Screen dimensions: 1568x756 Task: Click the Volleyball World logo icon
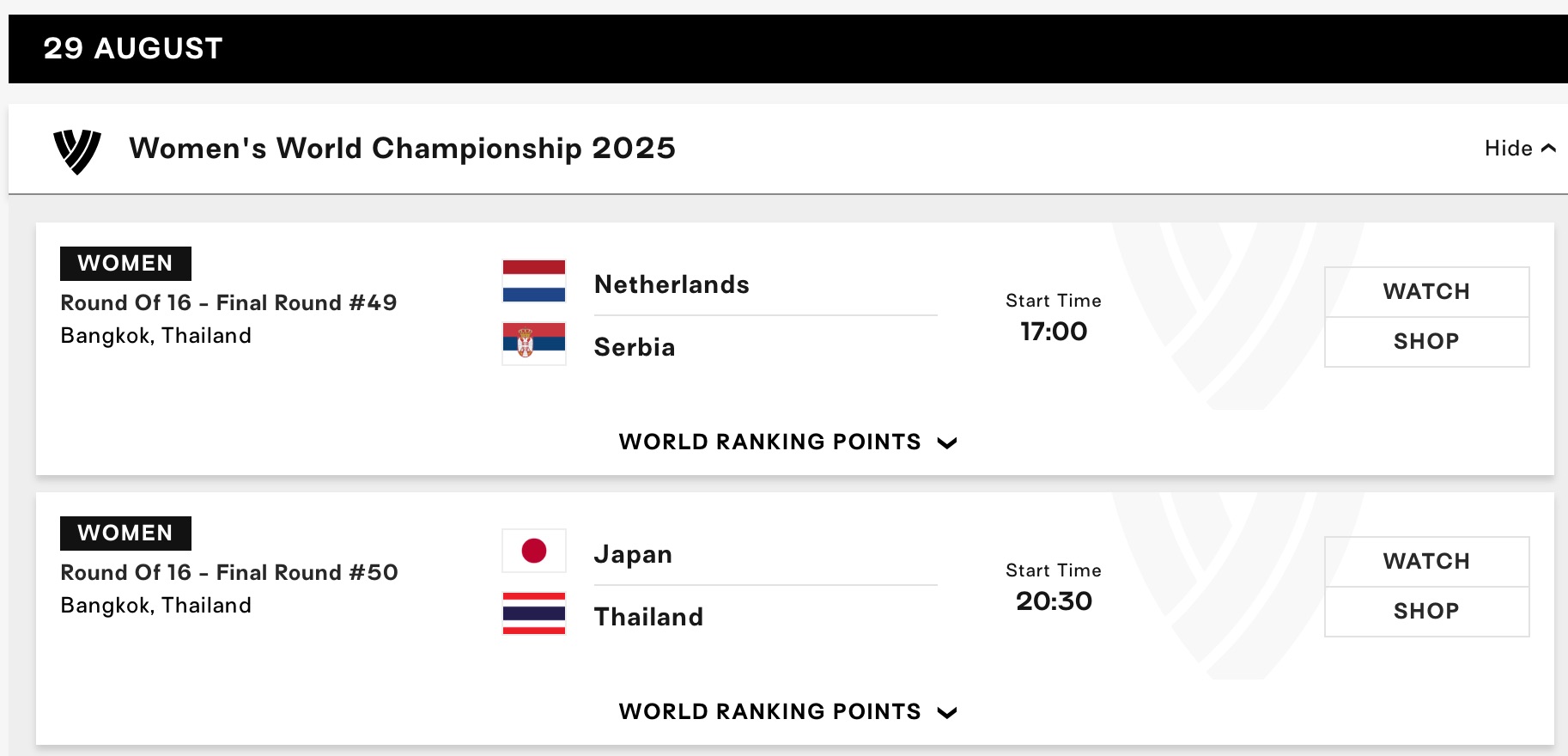[x=77, y=151]
